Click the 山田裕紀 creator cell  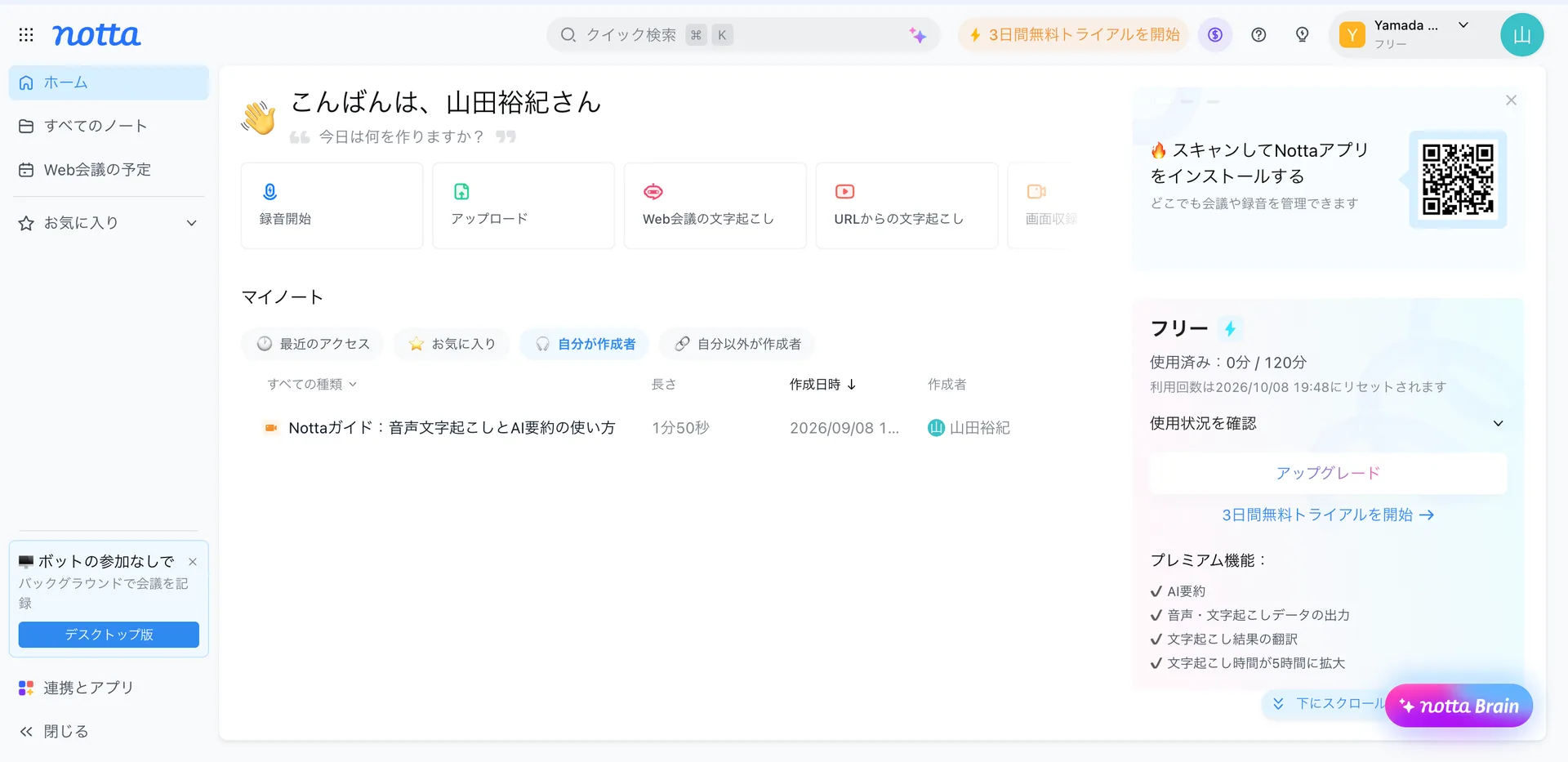969,428
